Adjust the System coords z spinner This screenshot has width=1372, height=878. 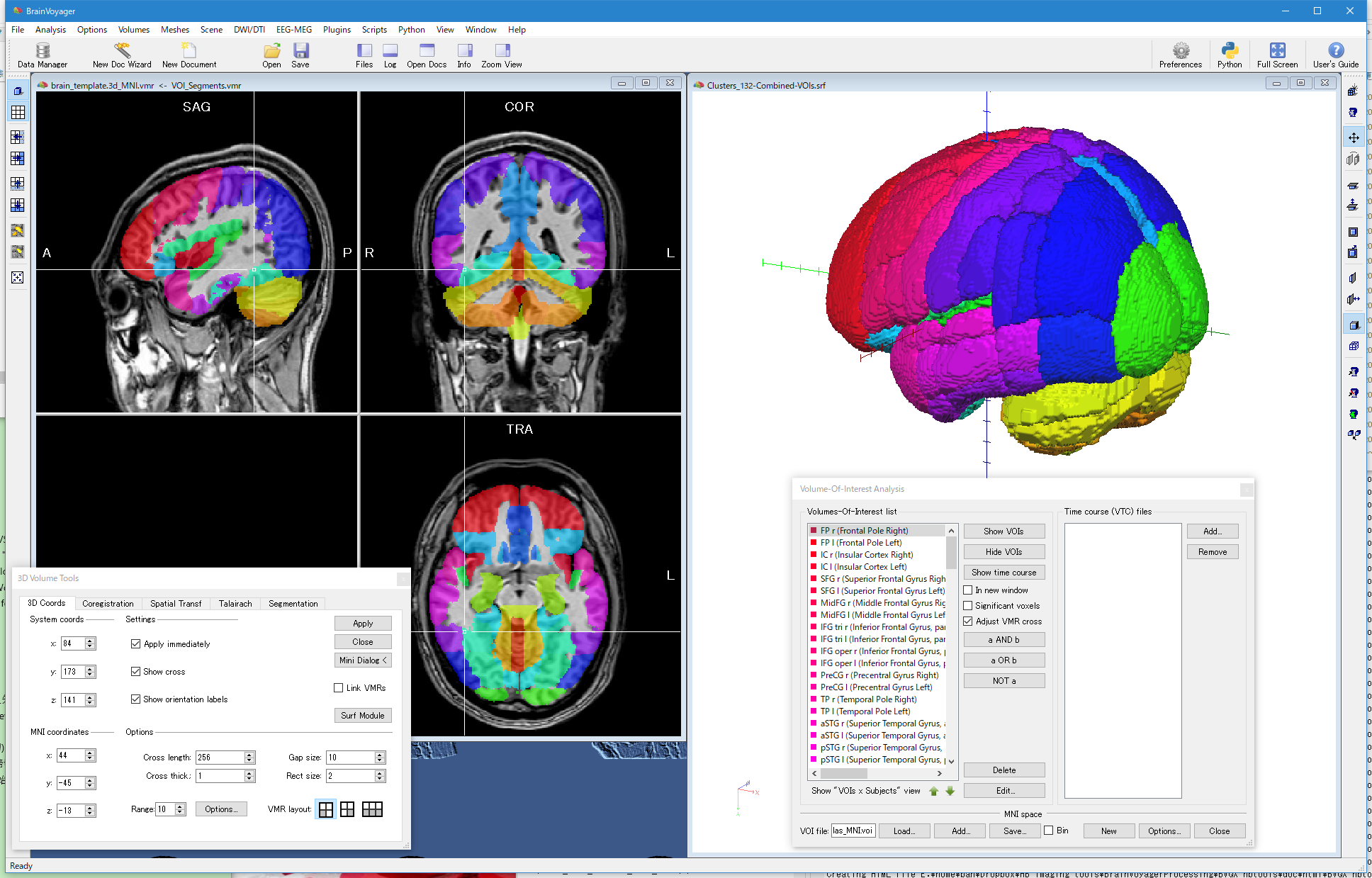click(90, 700)
